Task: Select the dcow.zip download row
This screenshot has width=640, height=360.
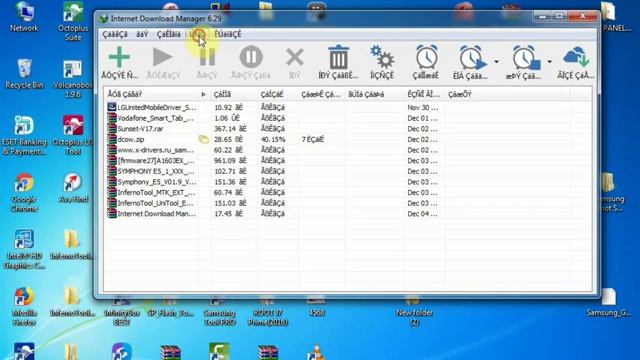Action: click(x=347, y=139)
